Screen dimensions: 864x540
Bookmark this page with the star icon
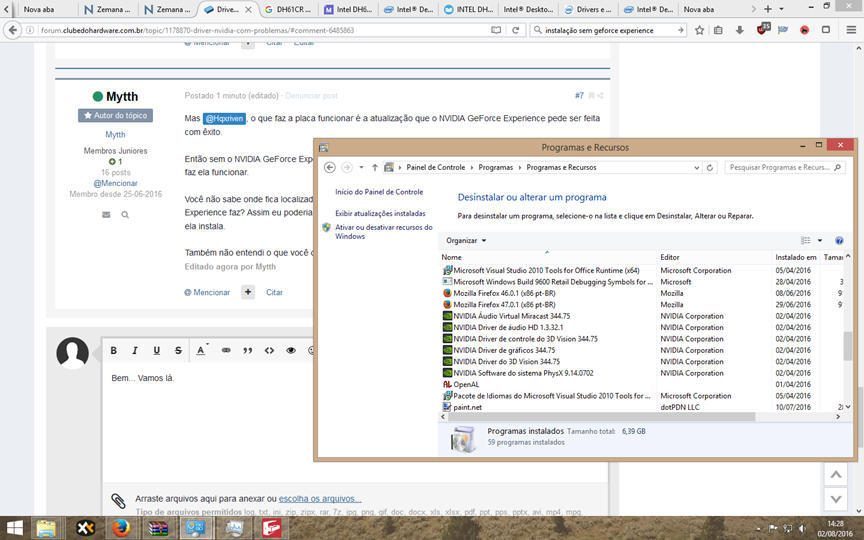click(x=699, y=30)
